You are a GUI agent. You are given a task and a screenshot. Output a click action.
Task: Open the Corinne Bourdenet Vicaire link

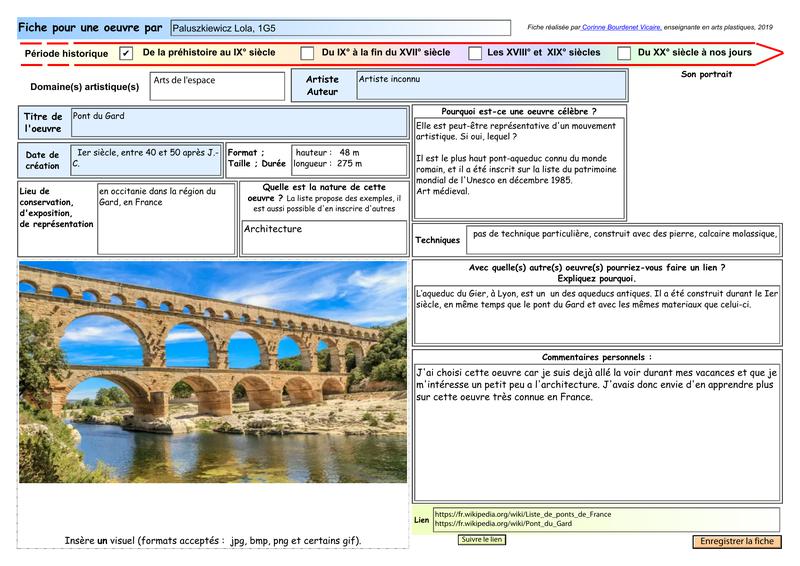coord(621,27)
